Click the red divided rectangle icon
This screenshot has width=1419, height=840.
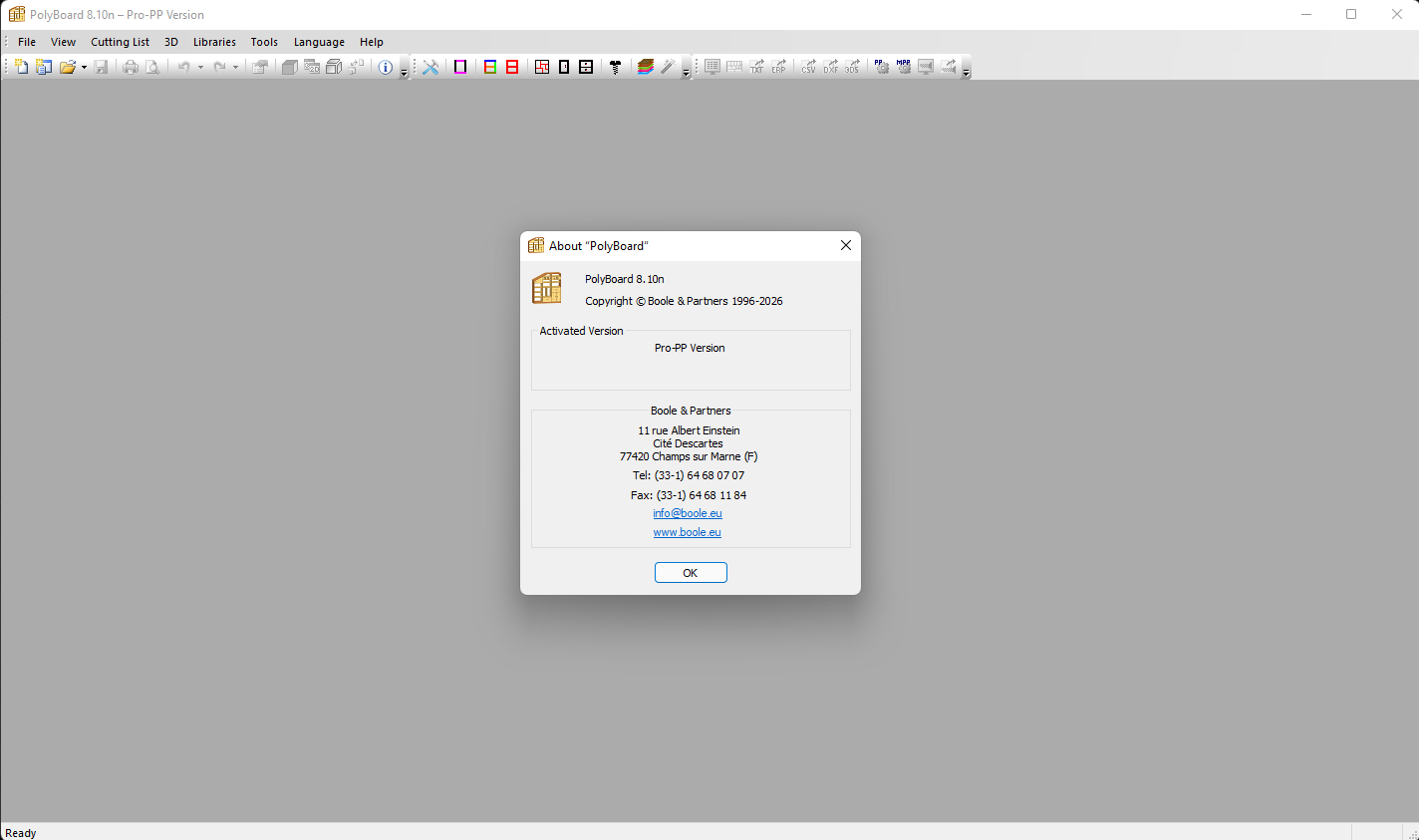pos(512,67)
